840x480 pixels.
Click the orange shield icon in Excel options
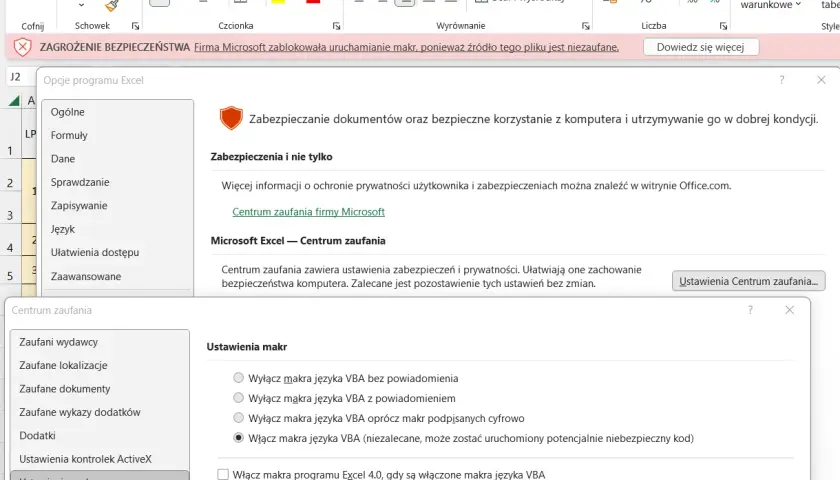pyautogui.click(x=231, y=118)
